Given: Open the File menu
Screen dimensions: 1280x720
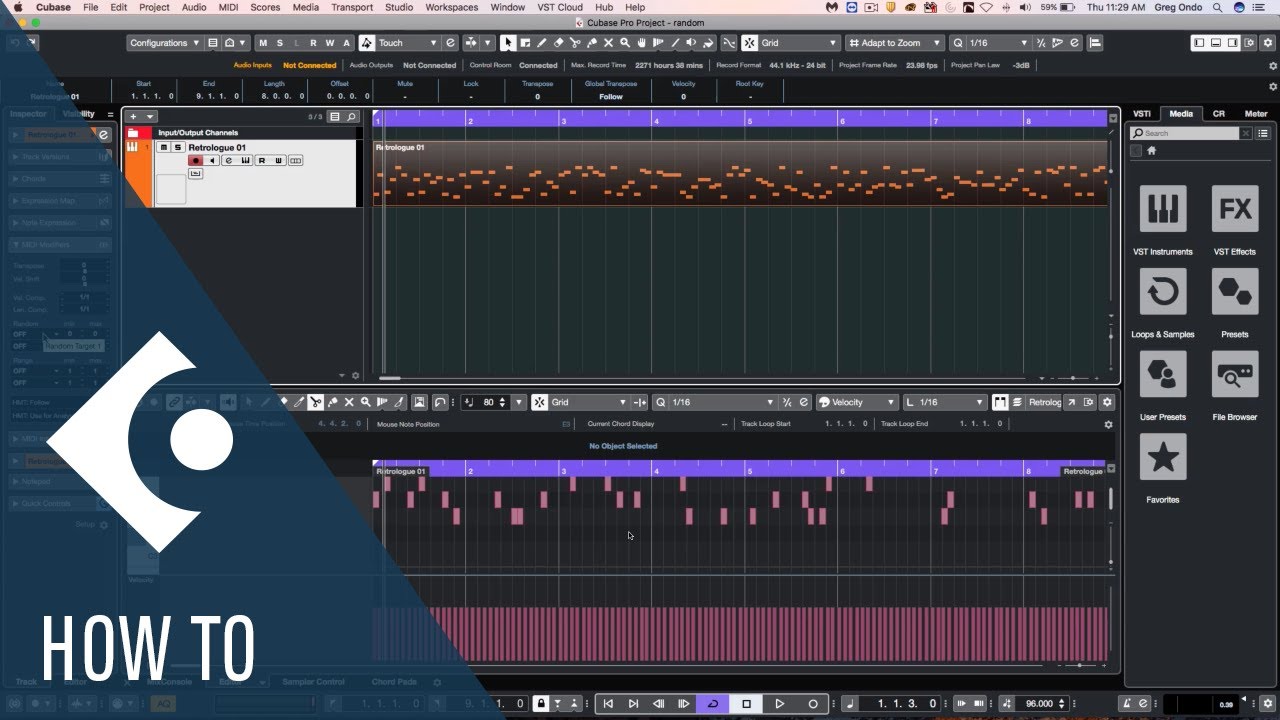Looking at the screenshot, I should pos(91,7).
